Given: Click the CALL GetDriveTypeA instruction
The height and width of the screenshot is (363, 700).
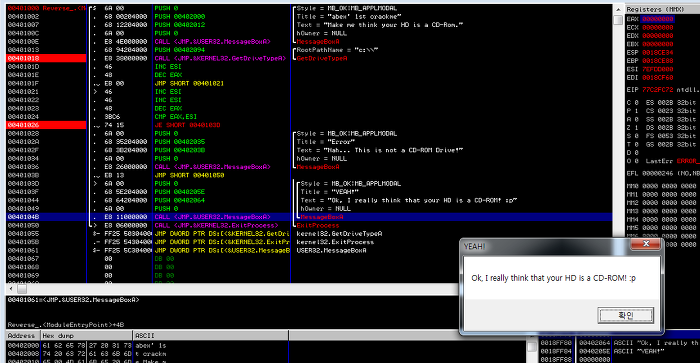Looking at the screenshot, I should (220, 58).
